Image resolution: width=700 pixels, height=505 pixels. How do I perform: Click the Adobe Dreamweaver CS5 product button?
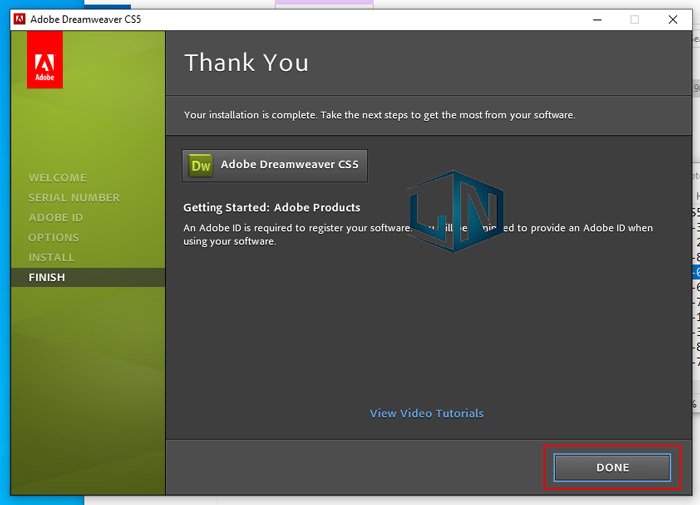pyautogui.click(x=275, y=166)
